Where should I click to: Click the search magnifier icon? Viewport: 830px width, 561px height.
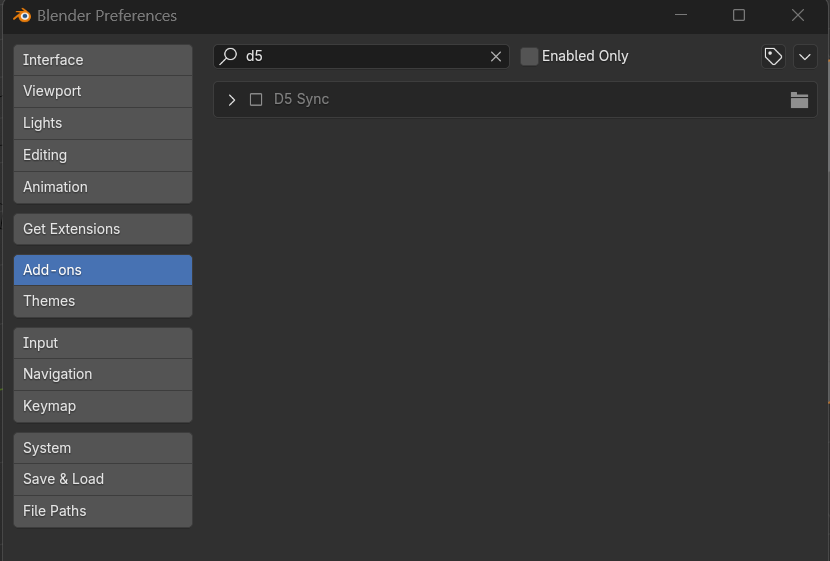pyautogui.click(x=229, y=56)
